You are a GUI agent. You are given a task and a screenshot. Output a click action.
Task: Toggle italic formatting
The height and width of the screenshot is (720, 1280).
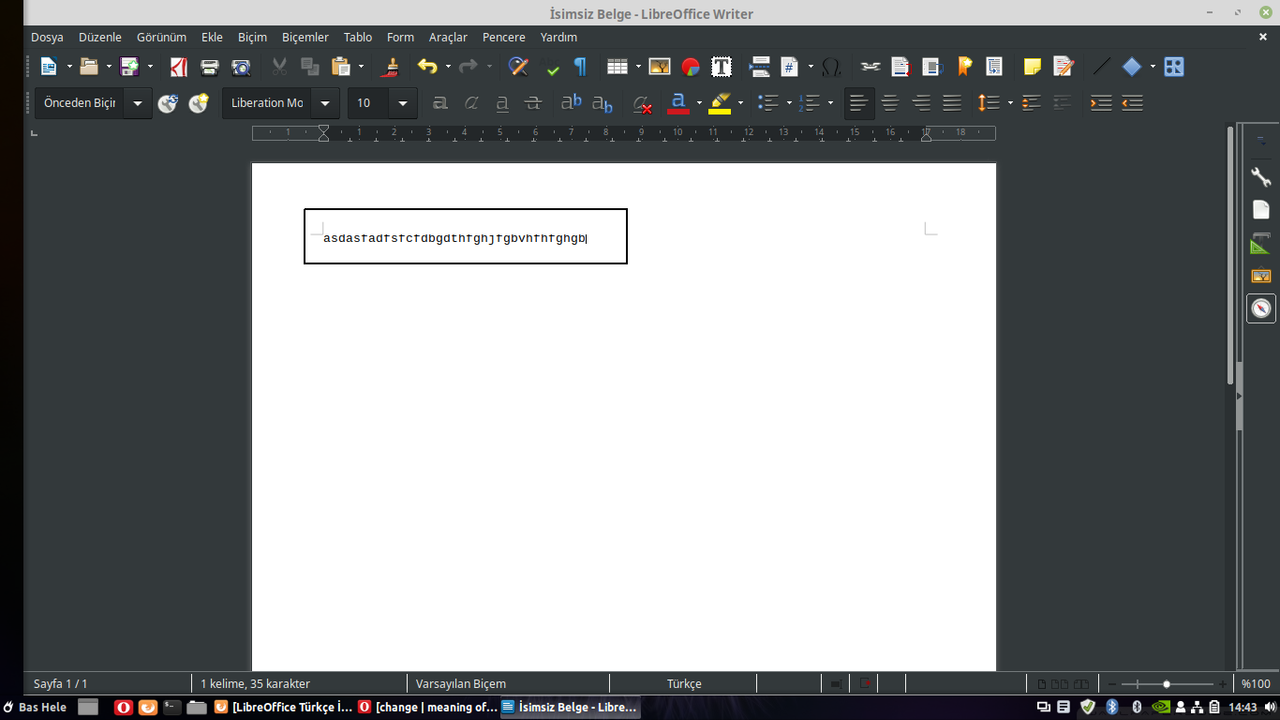click(471, 103)
